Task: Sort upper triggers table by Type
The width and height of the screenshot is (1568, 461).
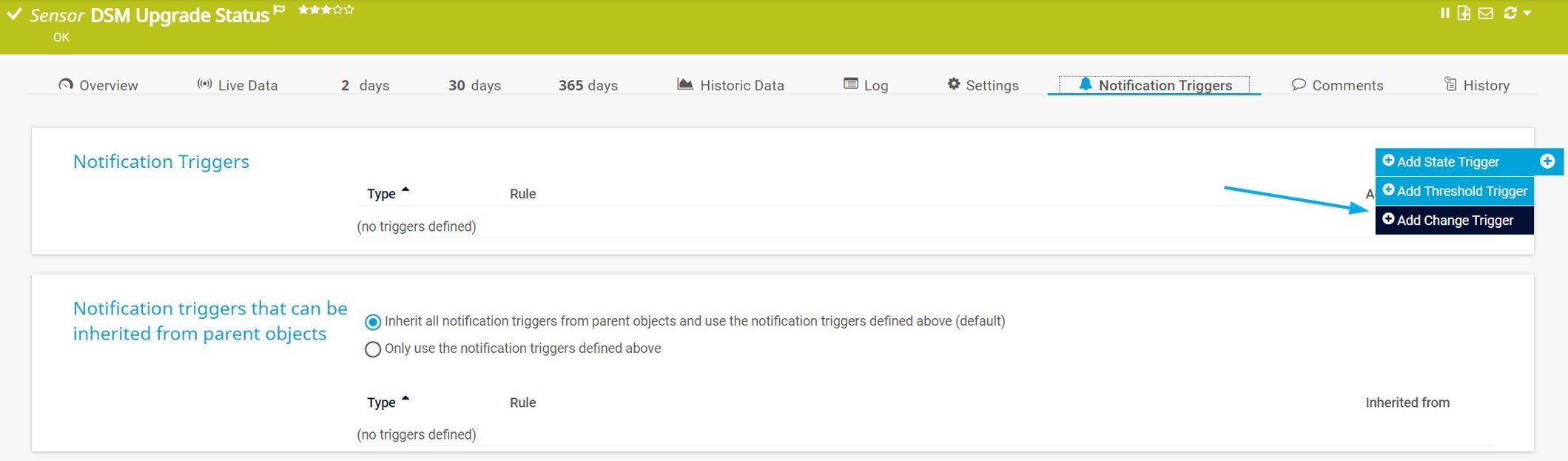Action: [x=382, y=194]
